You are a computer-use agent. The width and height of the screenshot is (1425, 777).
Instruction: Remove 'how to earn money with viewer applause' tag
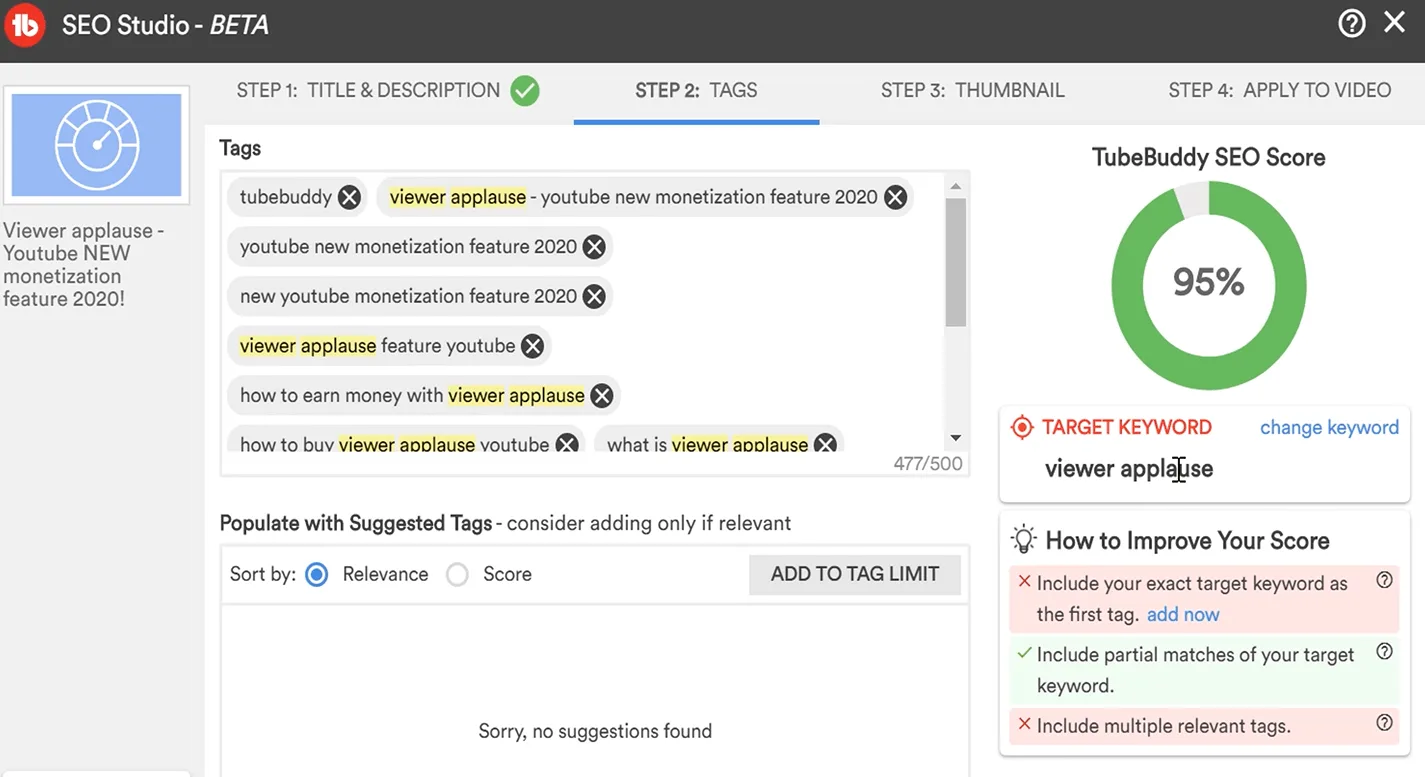coord(601,395)
